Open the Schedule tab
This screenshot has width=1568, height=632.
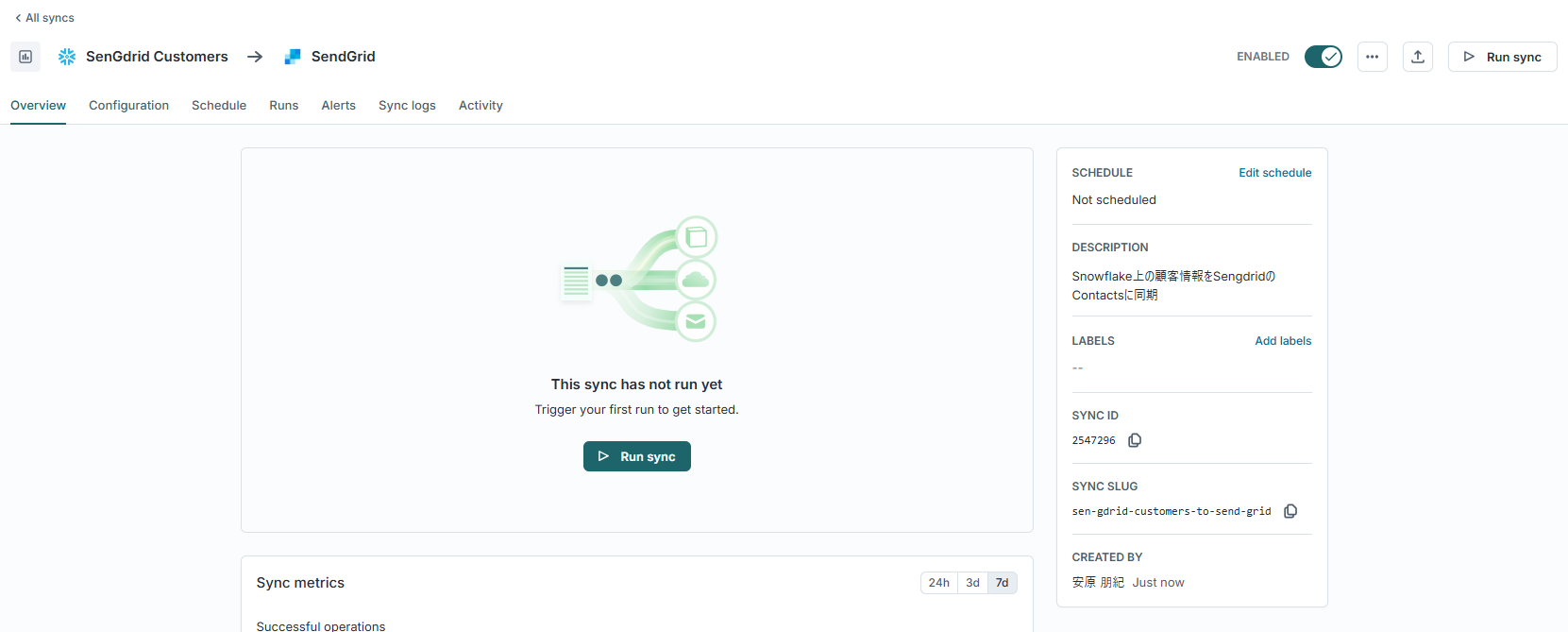[x=219, y=106]
